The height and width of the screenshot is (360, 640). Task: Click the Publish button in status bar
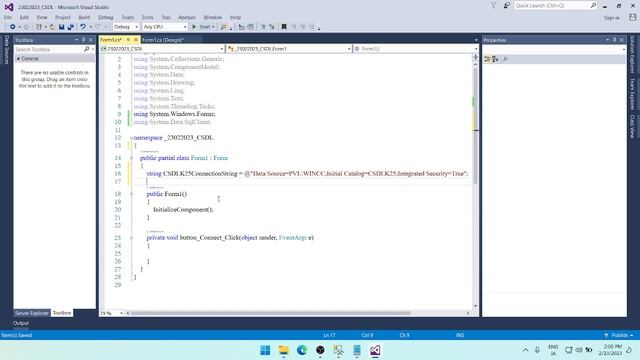click(x=619, y=335)
